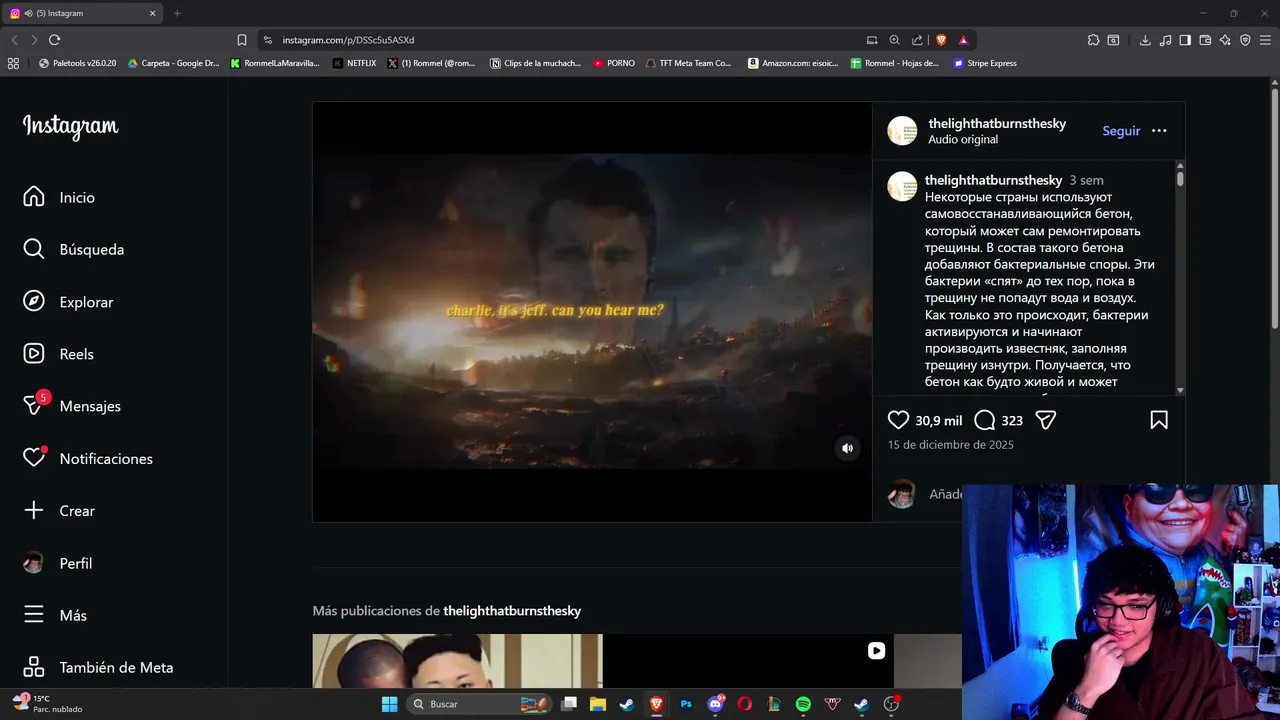Follow the account with the Seguir button
This screenshot has height=720, width=1280.
[1121, 131]
